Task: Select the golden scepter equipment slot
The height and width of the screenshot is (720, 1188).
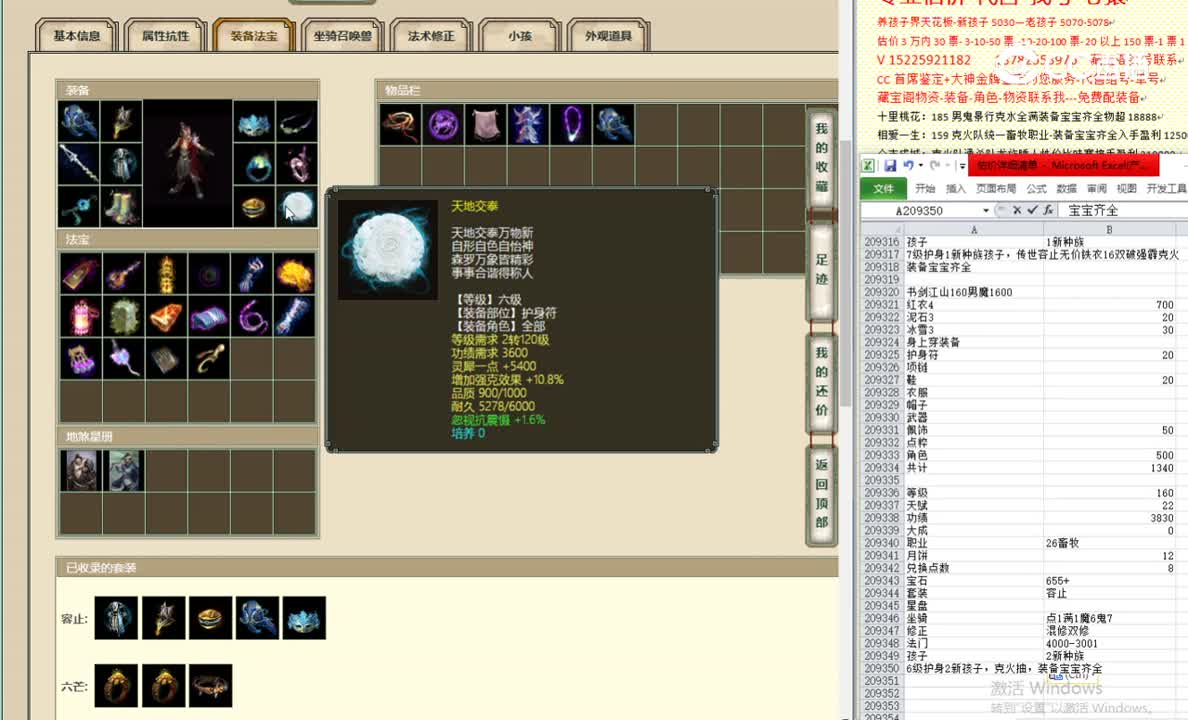Action: 121,121
